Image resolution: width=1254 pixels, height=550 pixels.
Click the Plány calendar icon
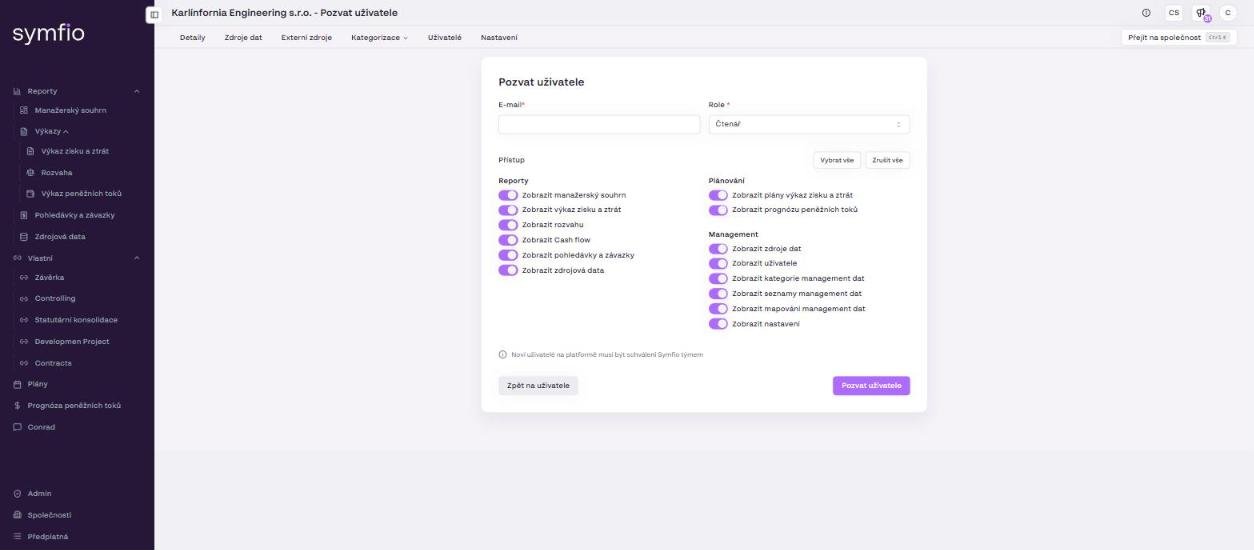point(17,384)
